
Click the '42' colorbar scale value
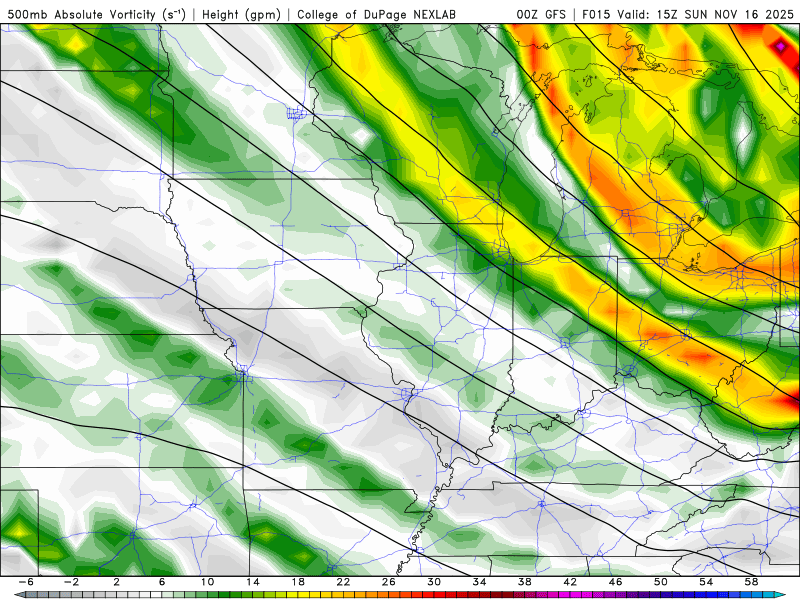570,582
